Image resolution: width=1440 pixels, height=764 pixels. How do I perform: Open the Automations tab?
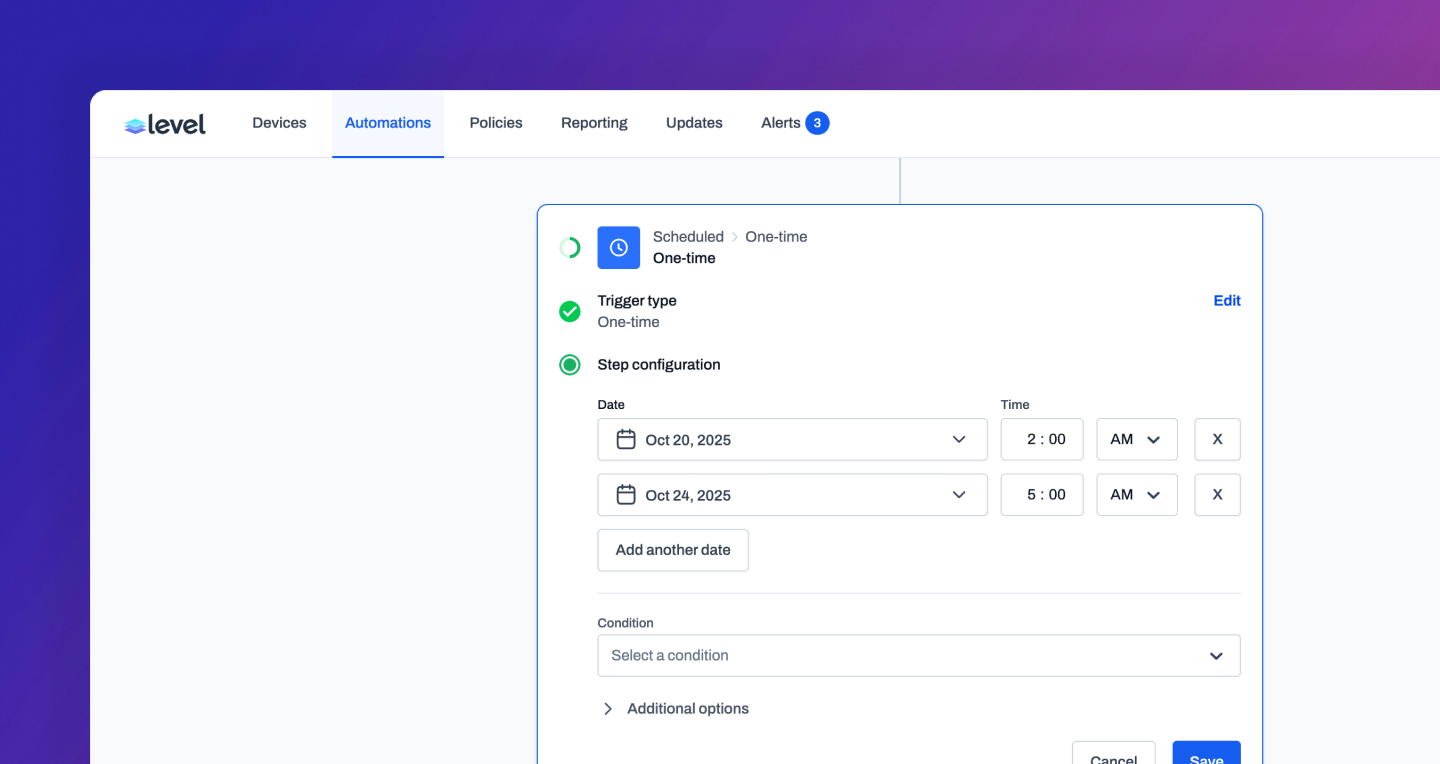coord(388,123)
